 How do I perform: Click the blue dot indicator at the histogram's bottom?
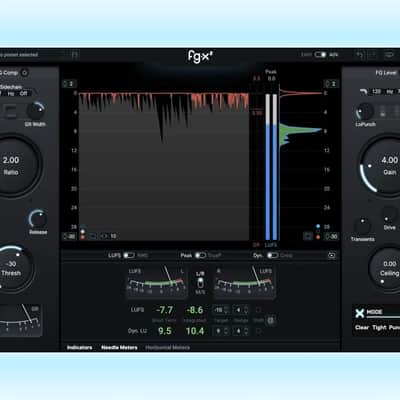click(x=318, y=226)
